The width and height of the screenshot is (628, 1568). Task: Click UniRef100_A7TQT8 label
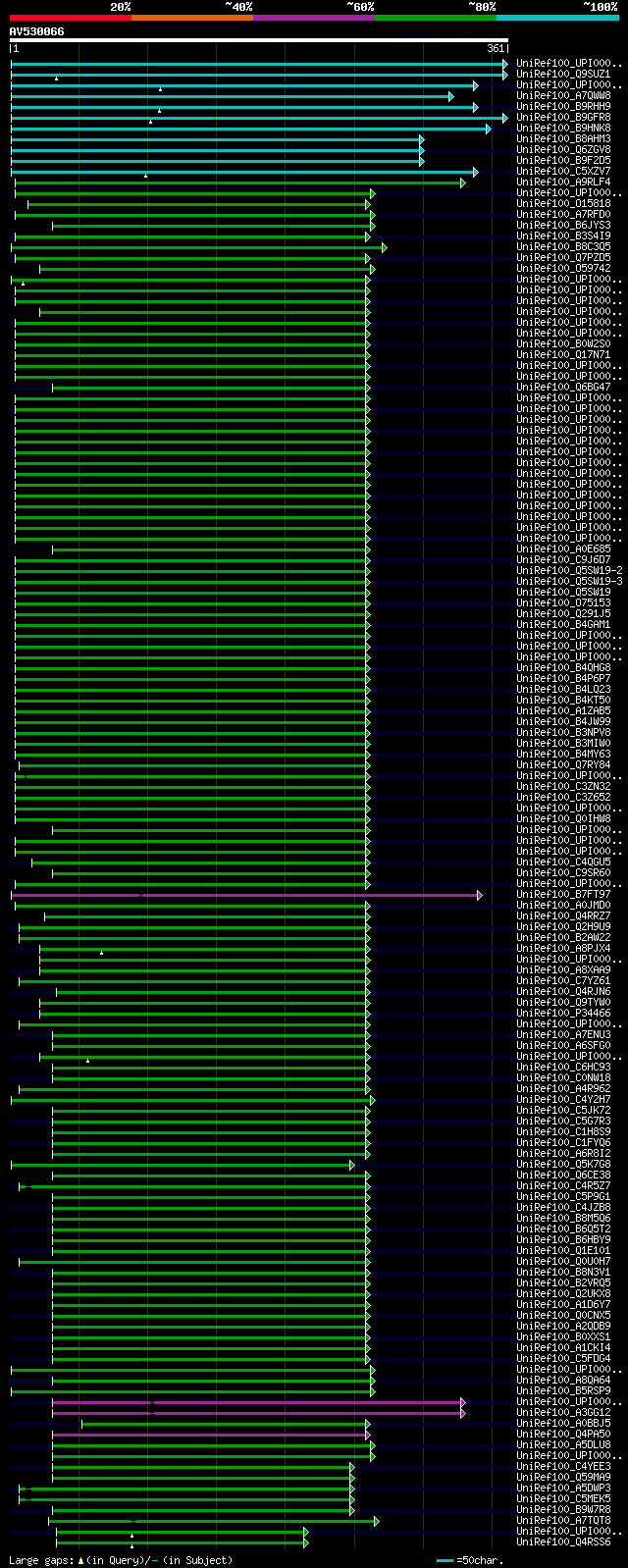[563, 1520]
